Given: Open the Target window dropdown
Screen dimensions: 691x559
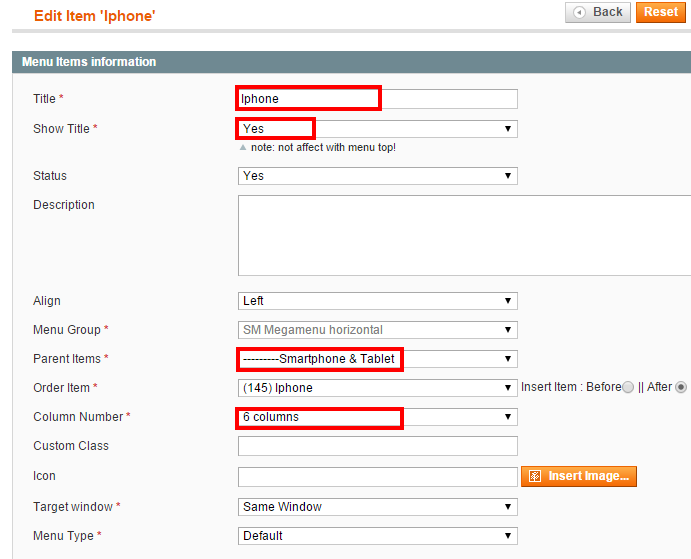Looking at the screenshot, I should [x=378, y=507].
